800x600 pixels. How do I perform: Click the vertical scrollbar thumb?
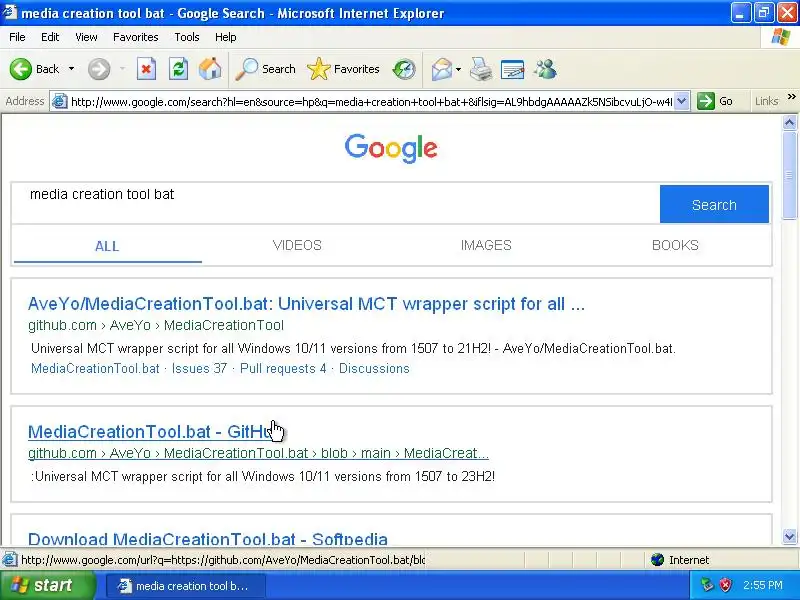coord(789,175)
